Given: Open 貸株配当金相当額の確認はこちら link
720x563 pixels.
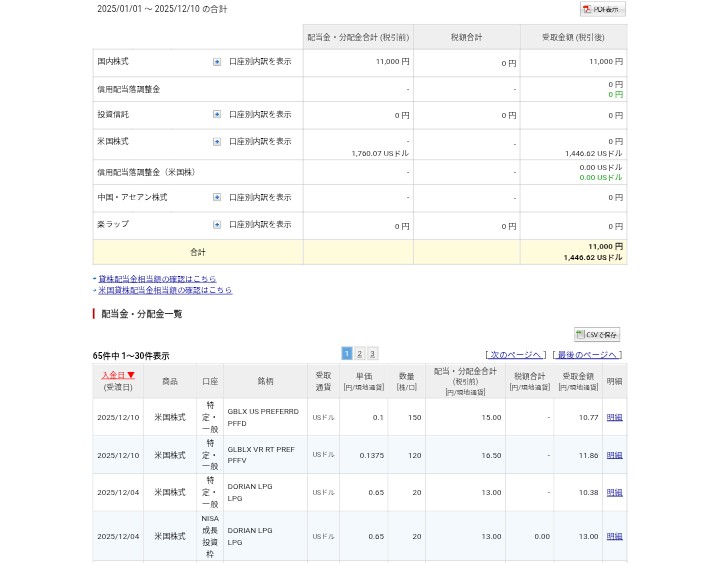Looking at the screenshot, I should (x=157, y=279).
